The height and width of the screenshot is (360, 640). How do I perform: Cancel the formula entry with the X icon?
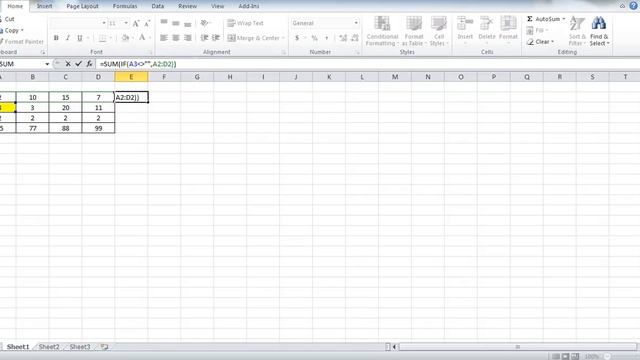[x=68, y=64]
